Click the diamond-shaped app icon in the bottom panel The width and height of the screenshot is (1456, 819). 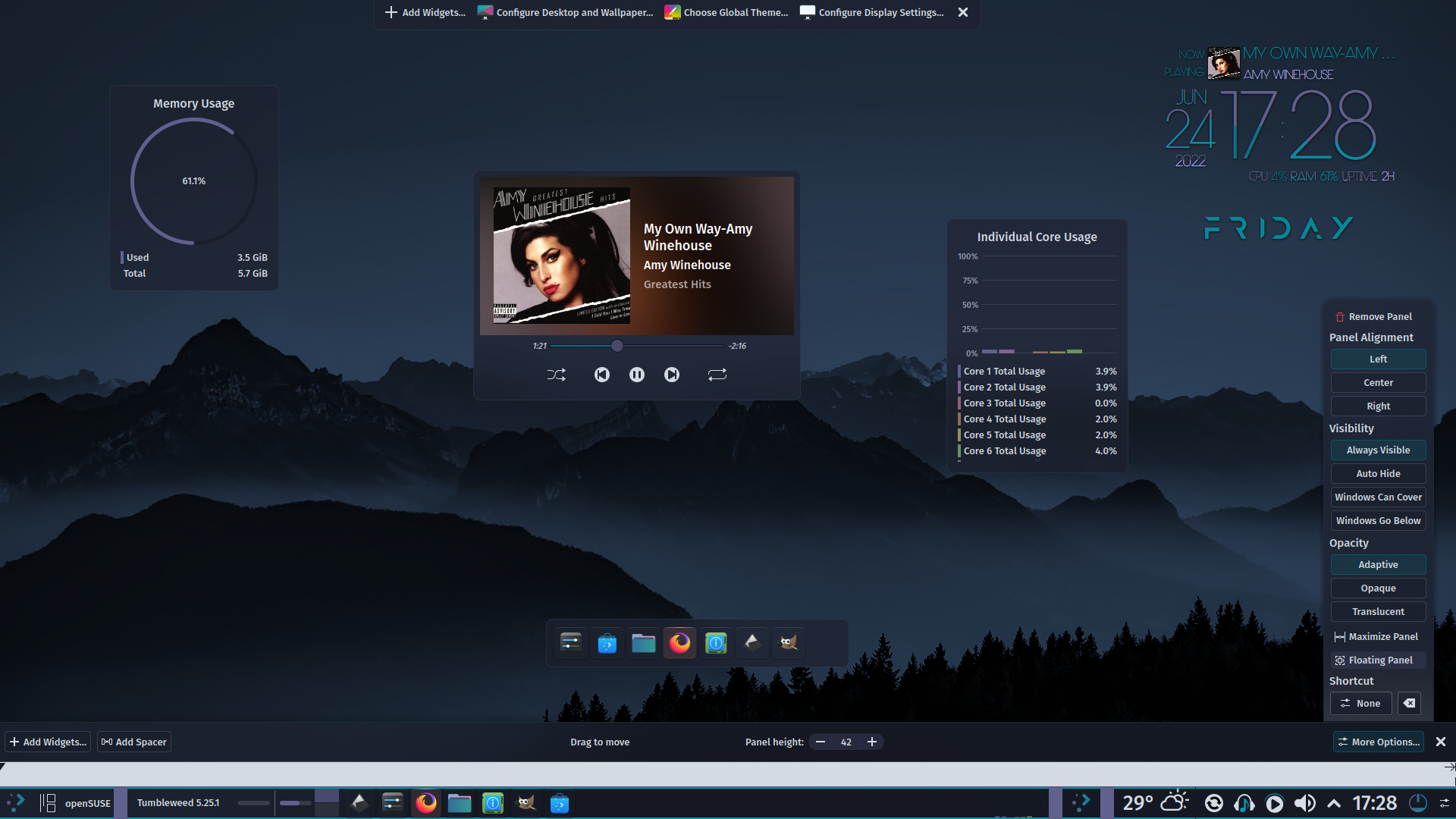[x=359, y=803]
